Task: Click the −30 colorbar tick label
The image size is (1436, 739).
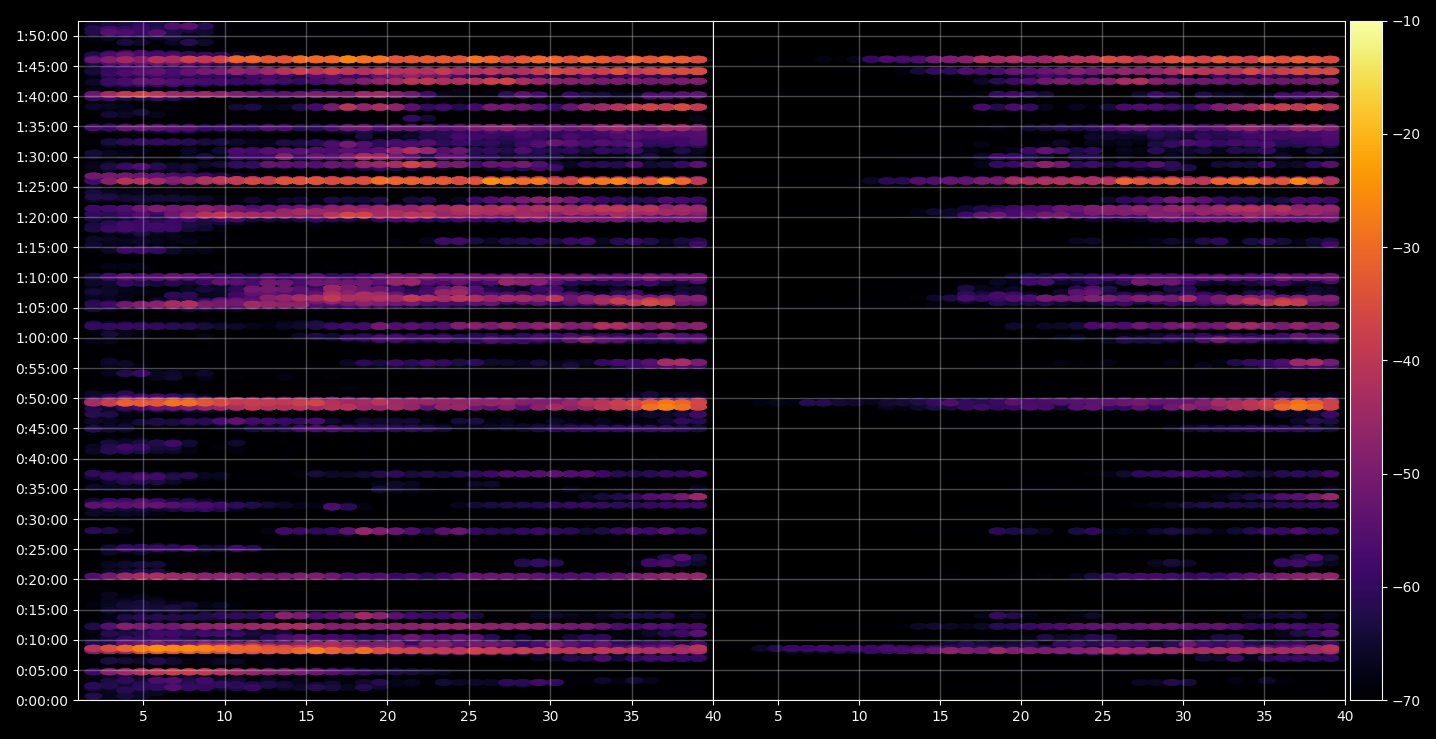Action: [x=1405, y=248]
